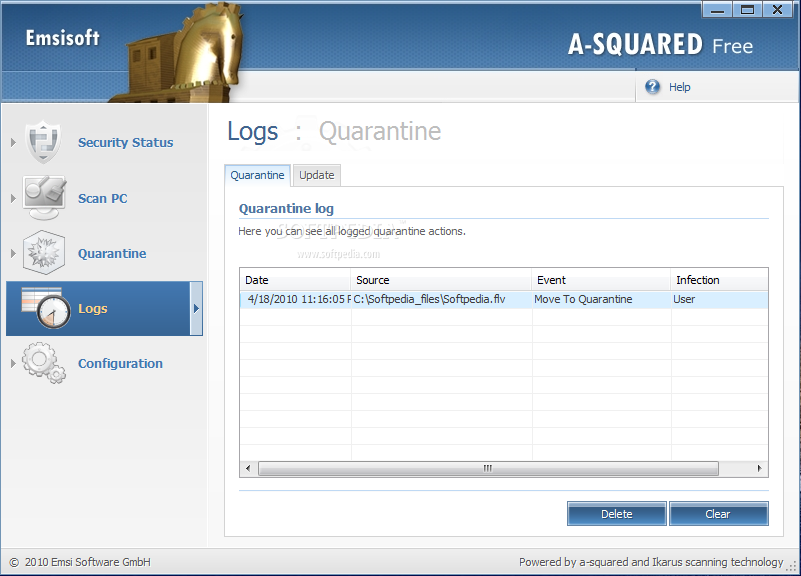Switch to the Quarantine log tab
Image resolution: width=801 pixels, height=576 pixels.
tap(257, 175)
